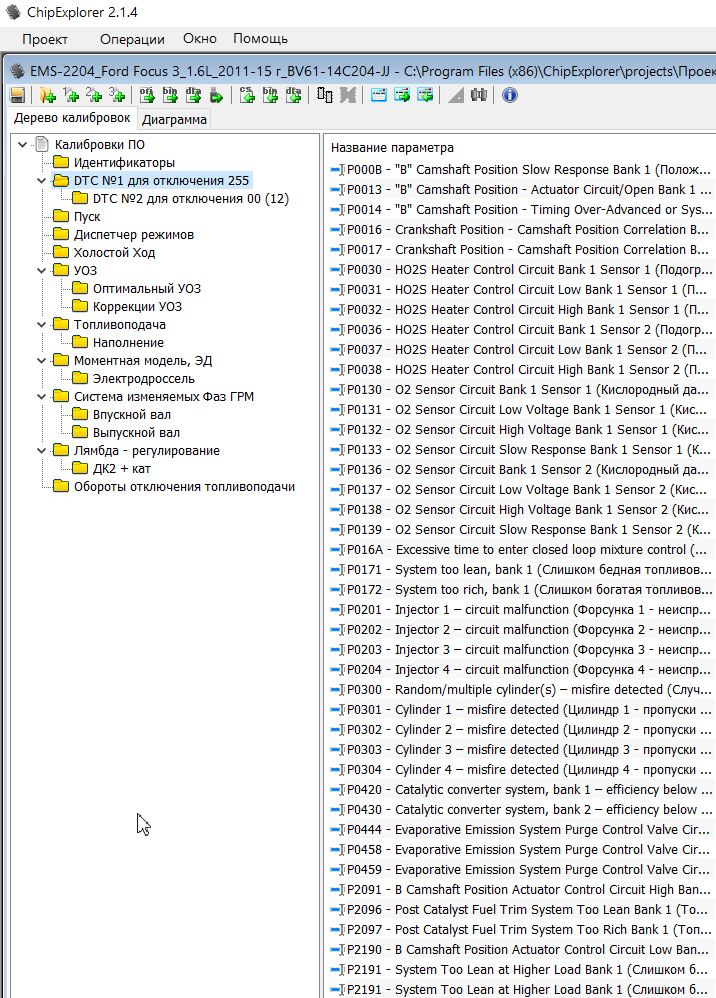Viewport: 716px width, 998px height.
Task: Click the Название параметра column header
Action: pos(392,147)
